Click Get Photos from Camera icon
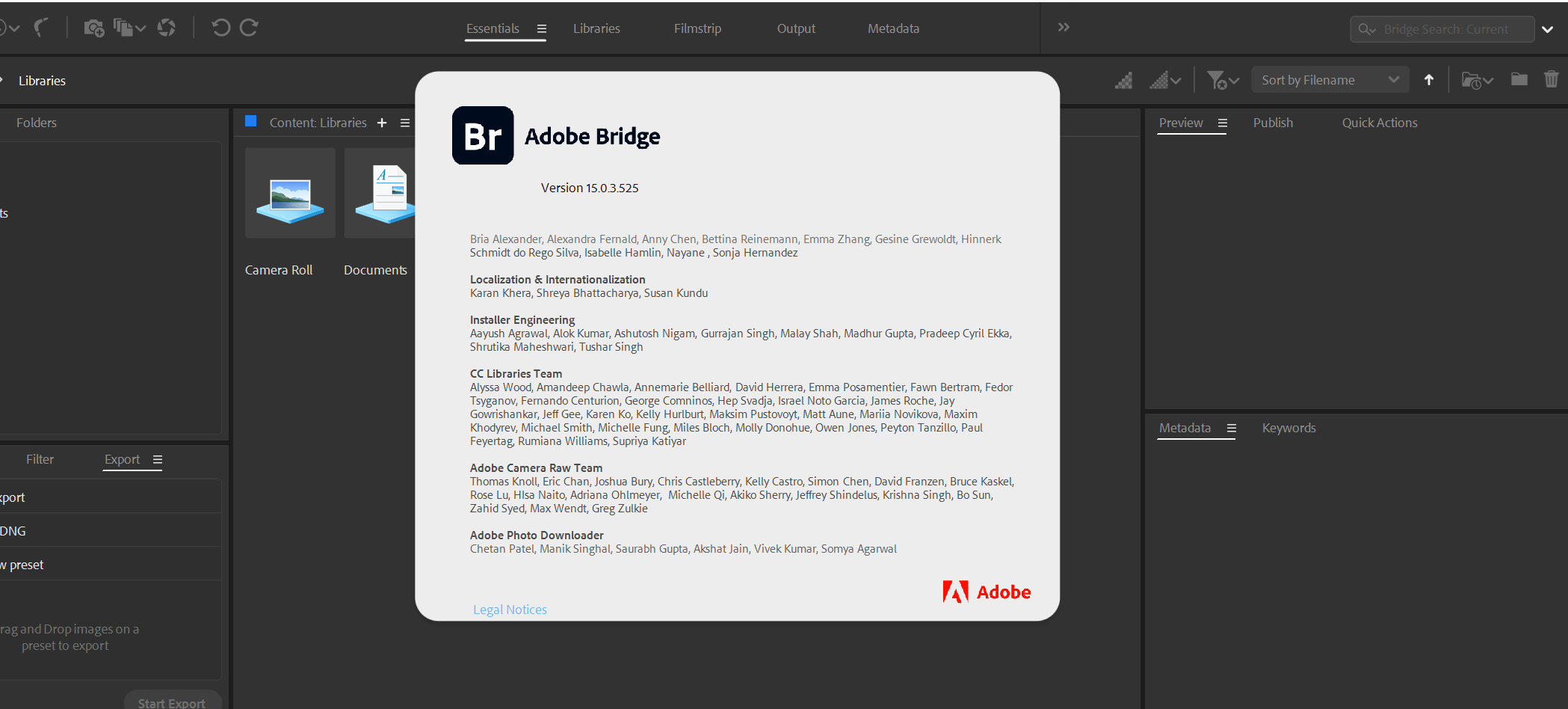The image size is (1568, 709). click(93, 28)
